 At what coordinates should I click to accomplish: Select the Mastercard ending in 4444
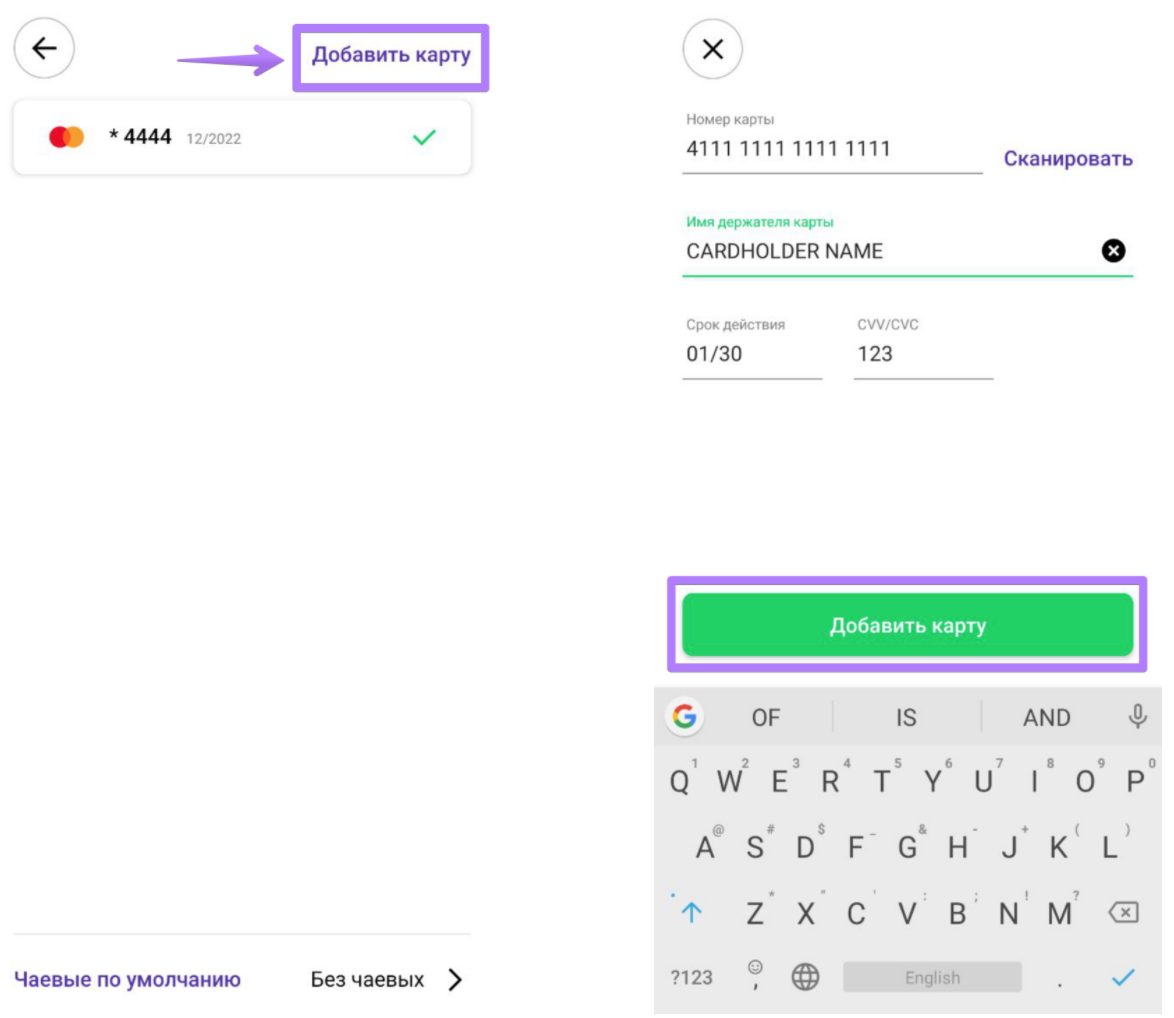pyautogui.click(x=241, y=138)
